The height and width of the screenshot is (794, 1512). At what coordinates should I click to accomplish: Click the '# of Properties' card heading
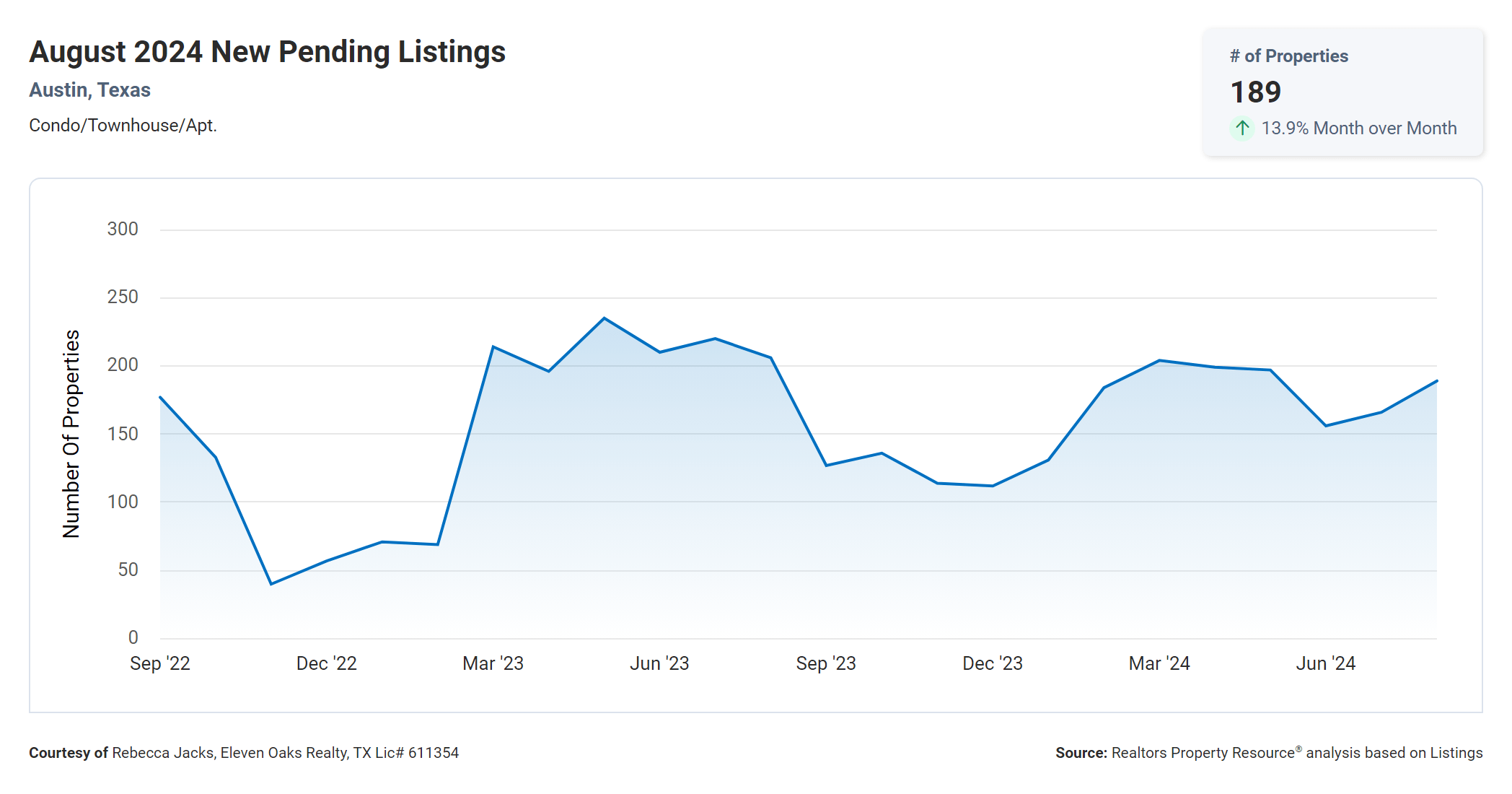(1288, 56)
